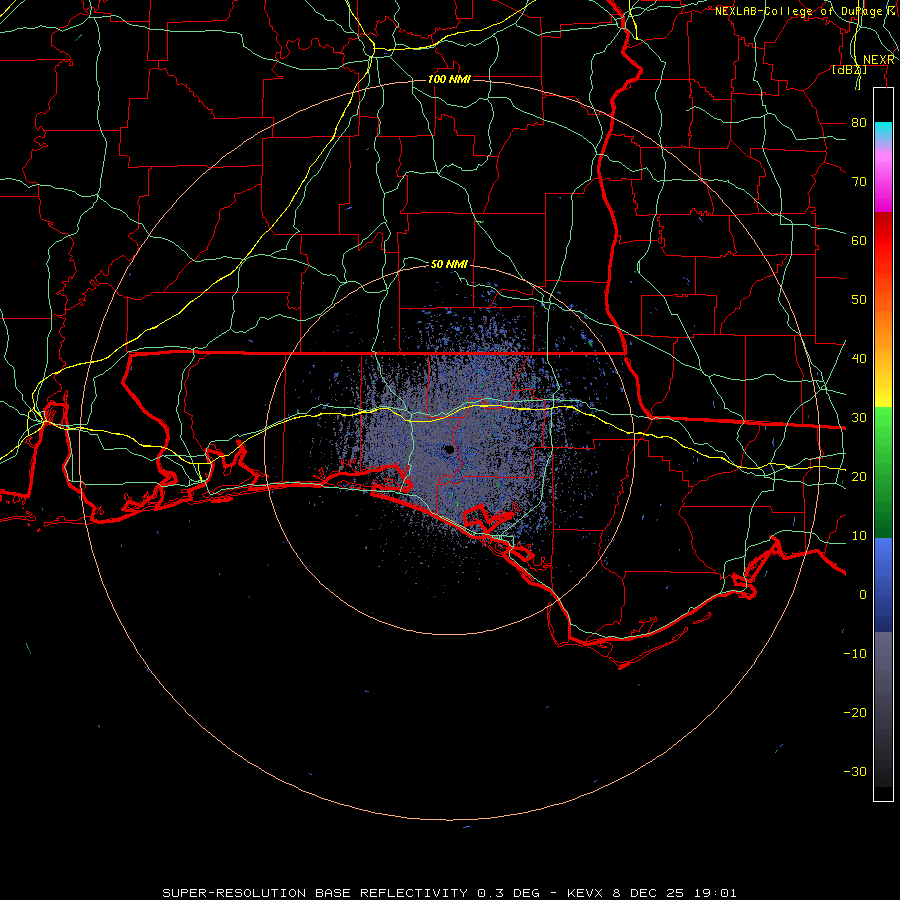Select the 70 value on the dBZ scale
This screenshot has width=900, height=900.
[x=859, y=181]
